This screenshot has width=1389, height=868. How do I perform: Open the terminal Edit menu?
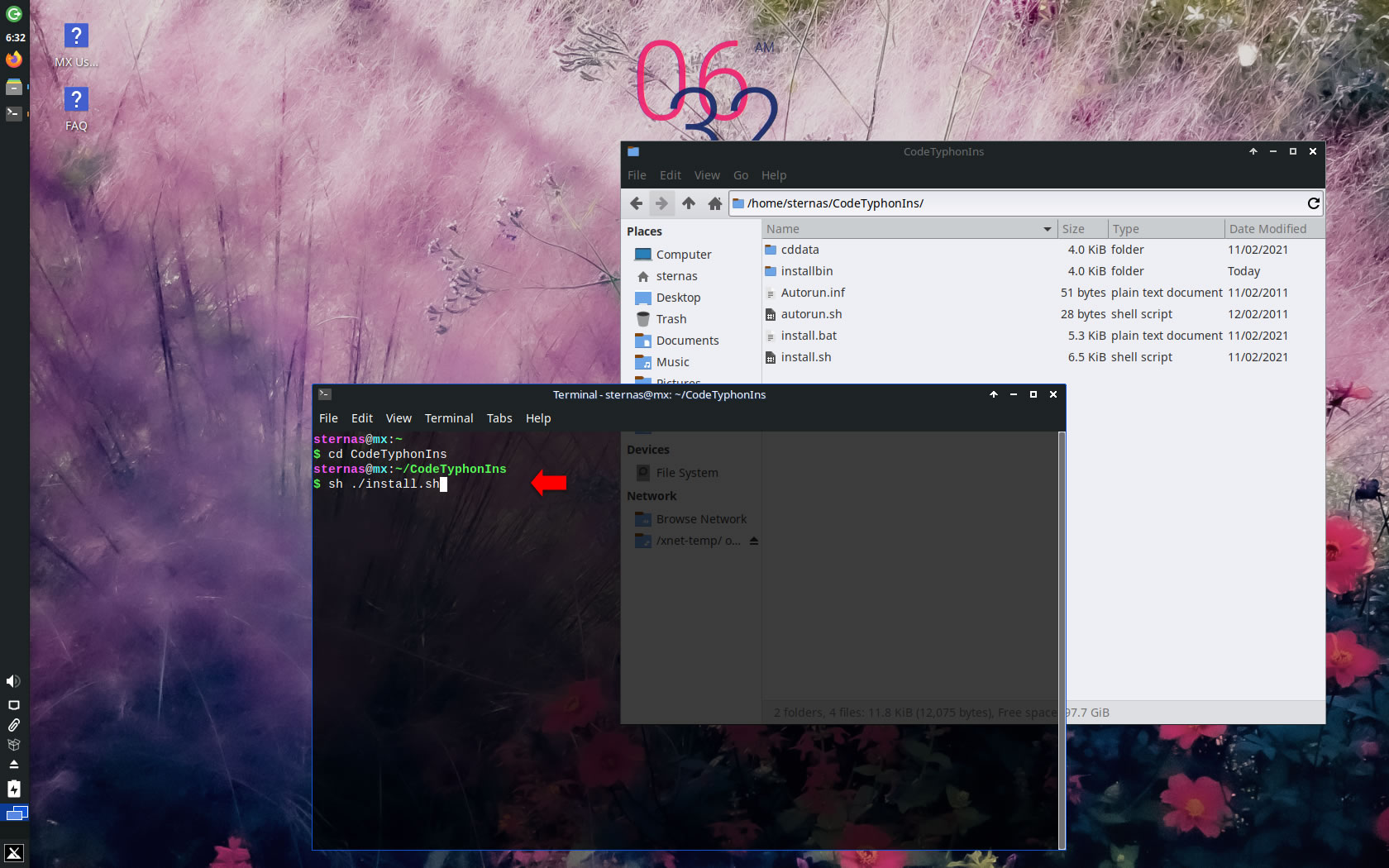[x=362, y=418]
